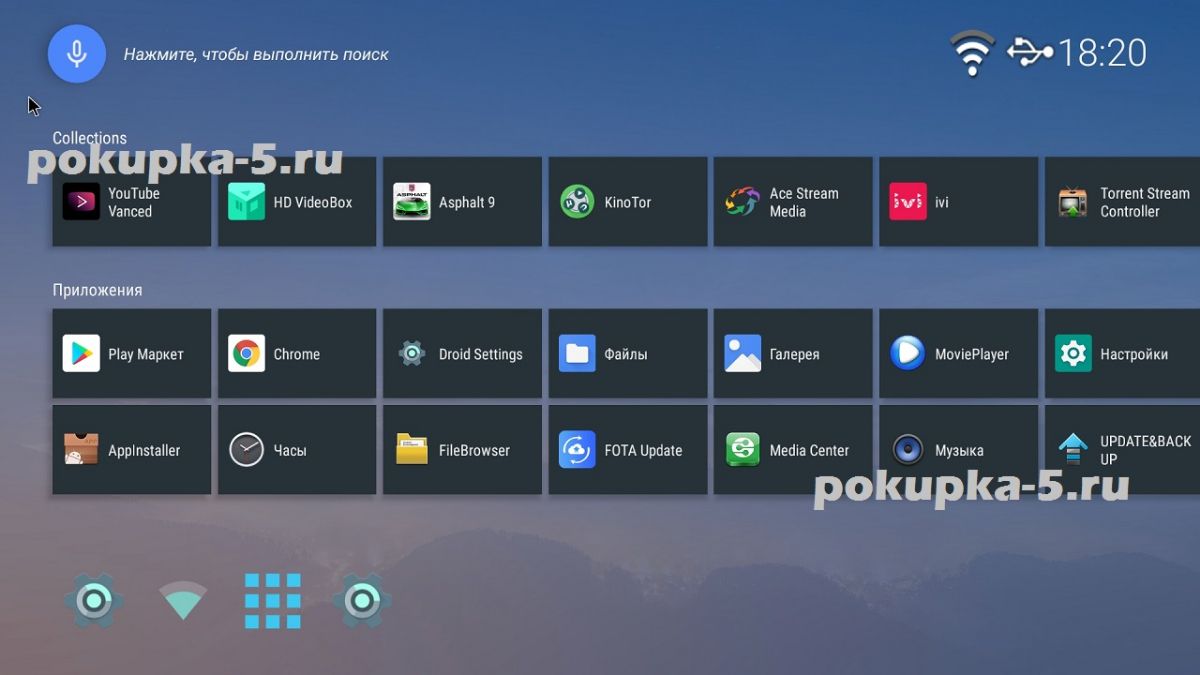
Task: Launch FileBrowser
Action: pos(462,450)
